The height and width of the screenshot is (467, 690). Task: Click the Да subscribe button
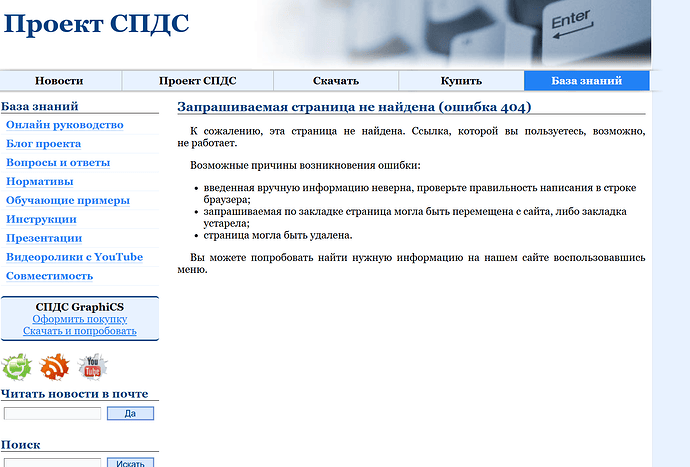[x=130, y=413]
